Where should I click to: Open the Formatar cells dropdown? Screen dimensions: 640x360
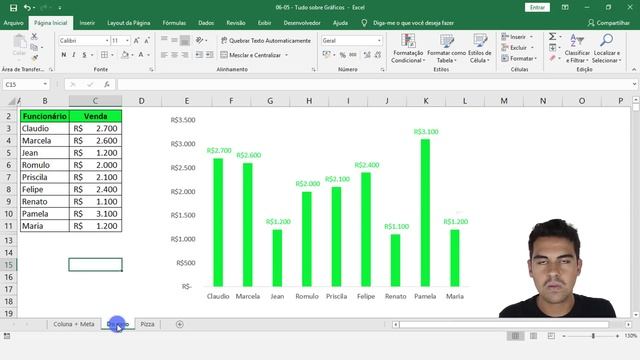pos(536,58)
